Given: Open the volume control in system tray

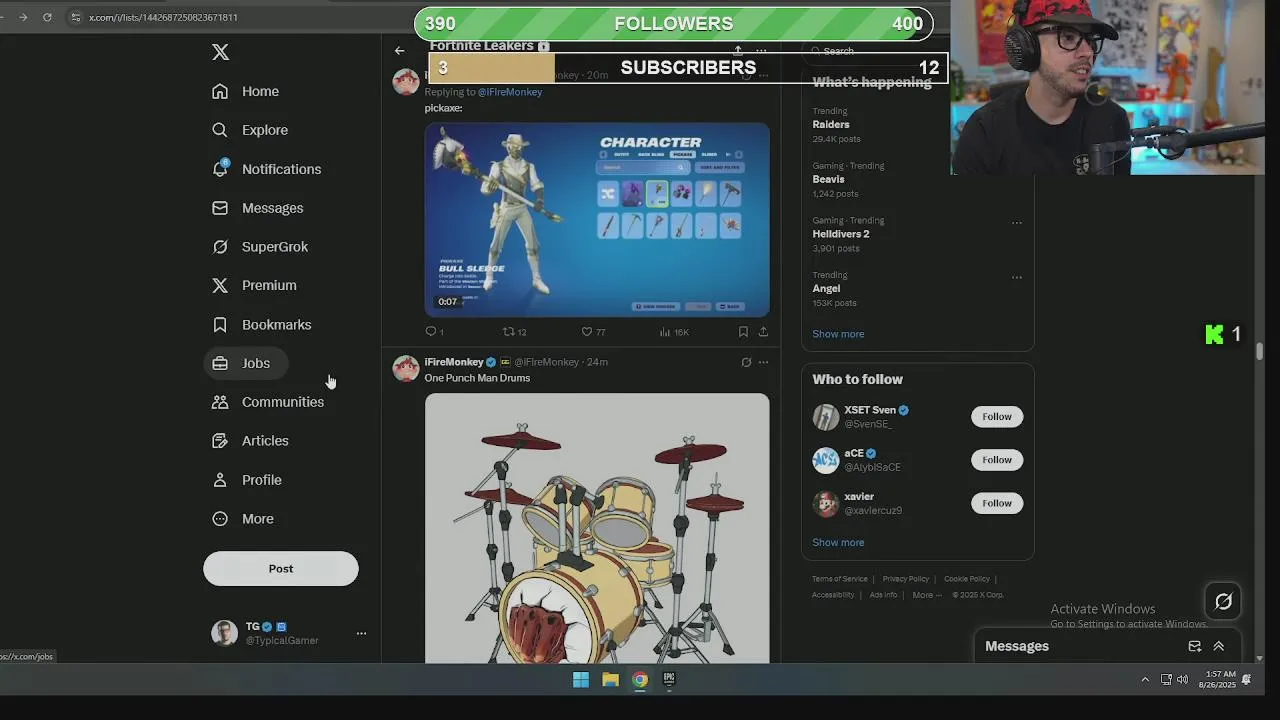Looking at the screenshot, I should 1183,680.
